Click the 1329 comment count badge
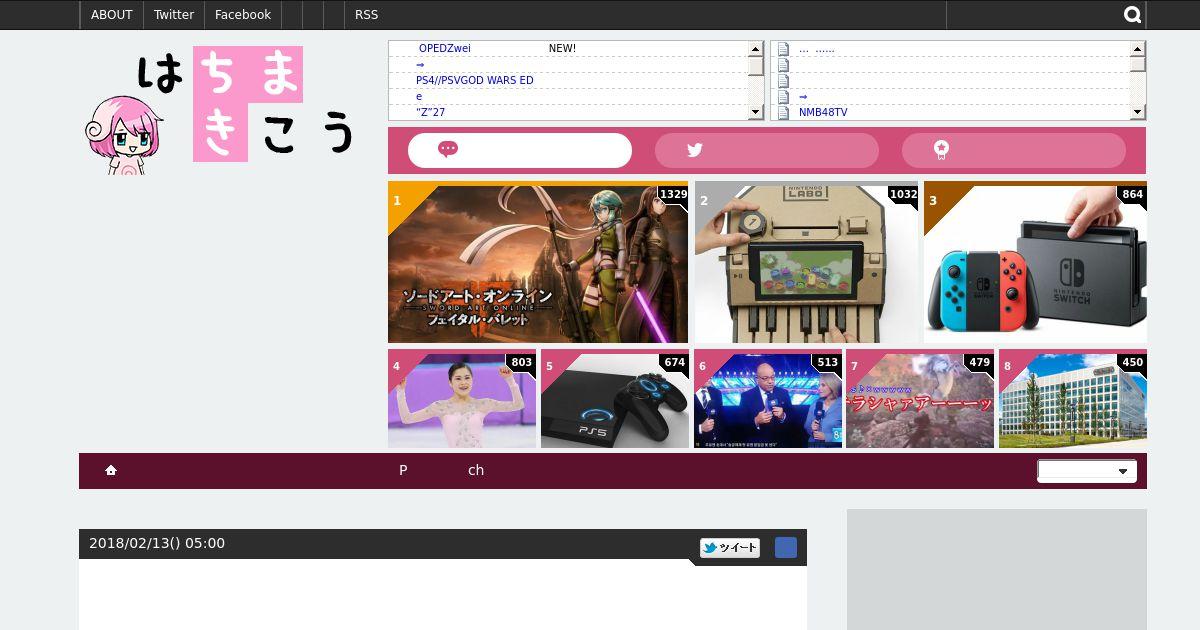The height and width of the screenshot is (630, 1200). (x=673, y=195)
